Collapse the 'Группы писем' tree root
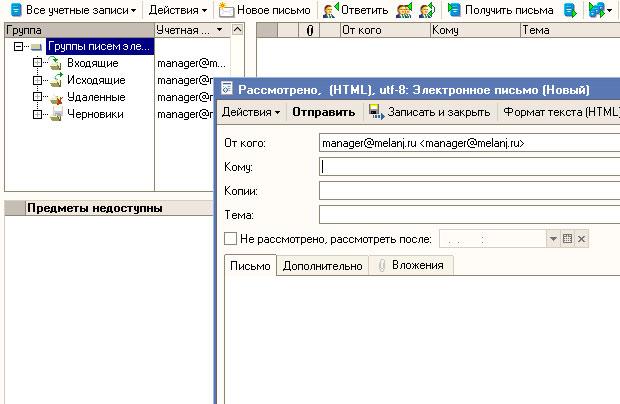Viewport: 620px width, 404px height. coord(19,47)
